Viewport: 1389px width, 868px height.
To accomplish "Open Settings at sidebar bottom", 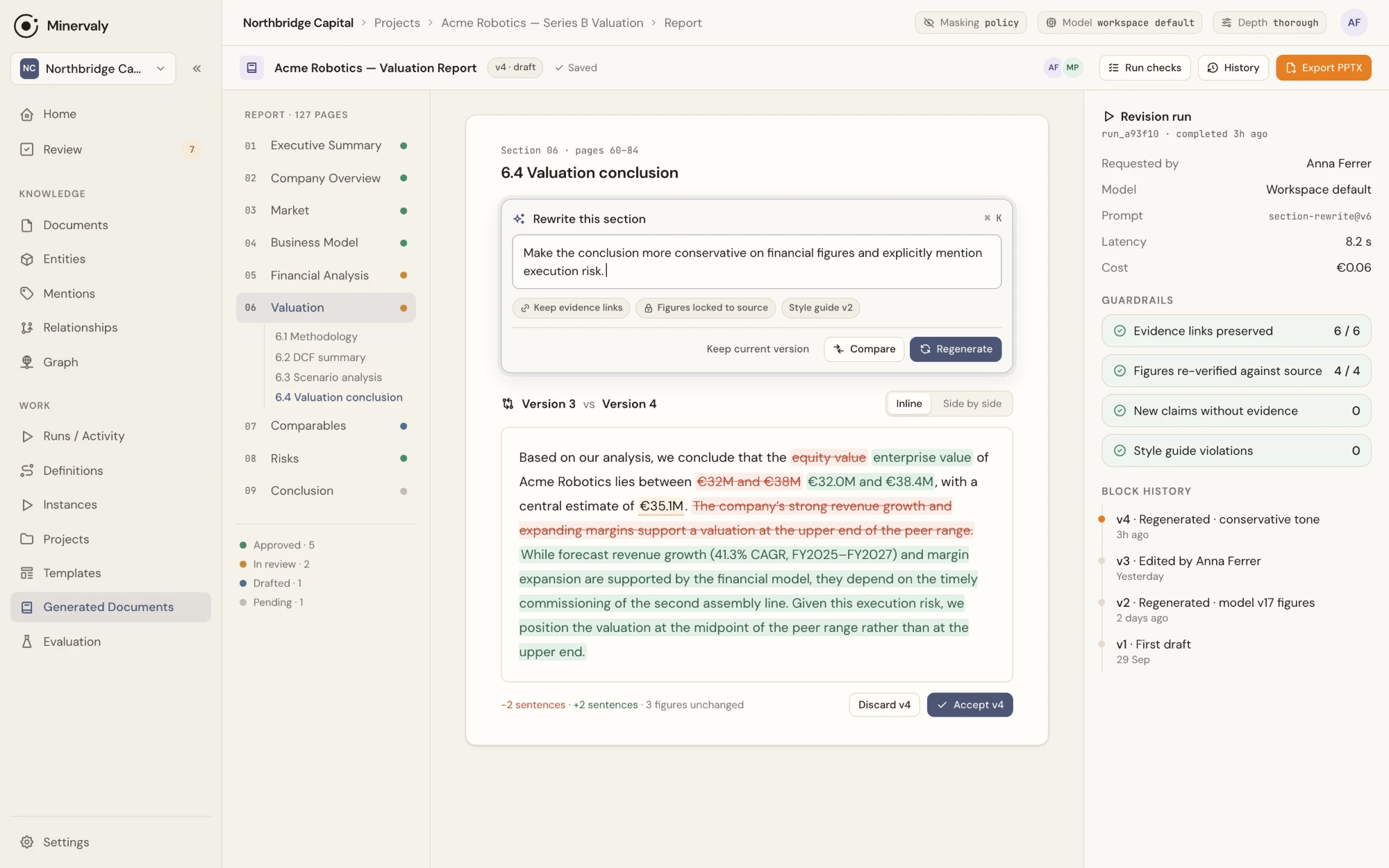I will [111, 842].
